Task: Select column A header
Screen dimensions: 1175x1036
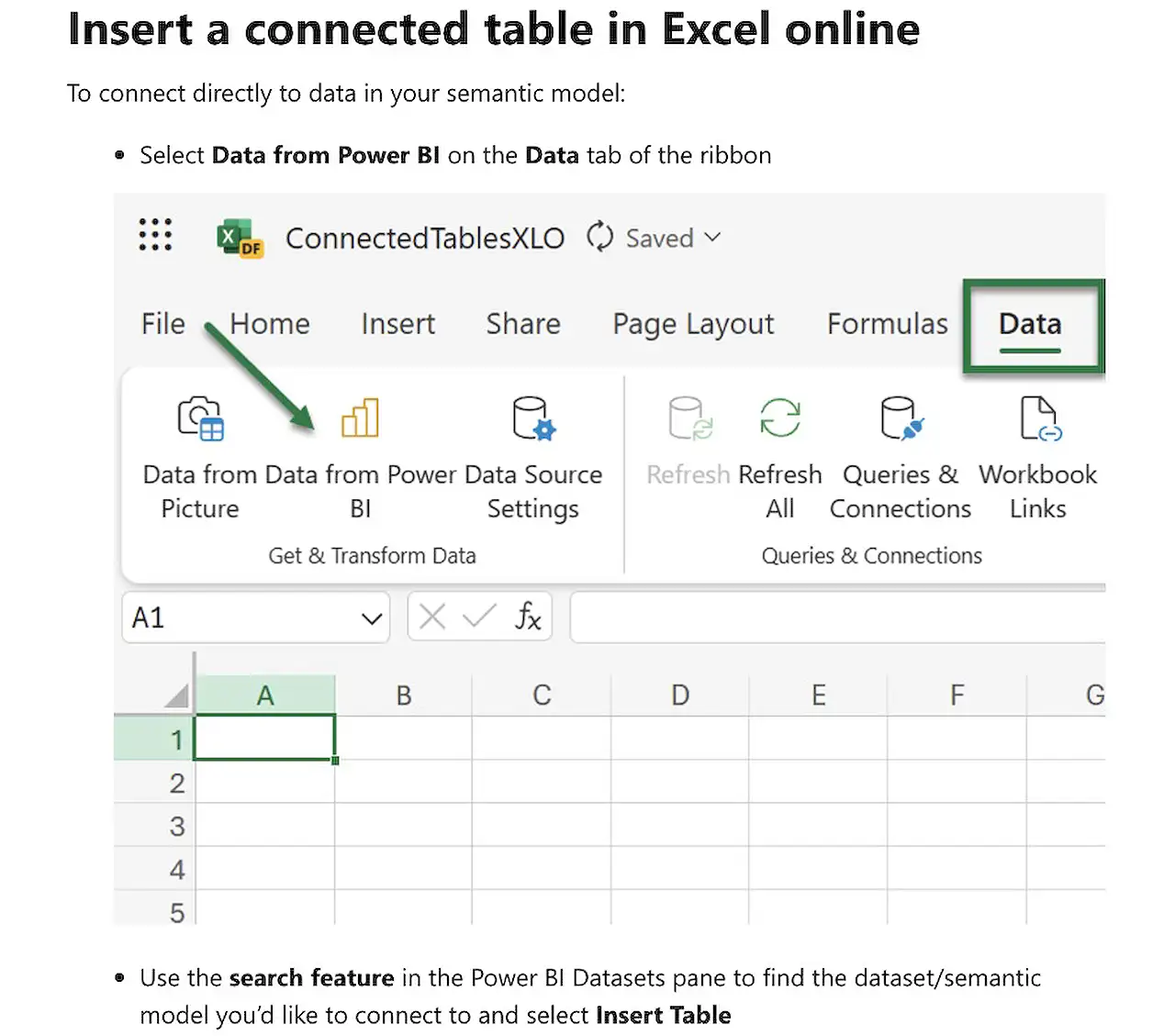Action: tap(265, 696)
